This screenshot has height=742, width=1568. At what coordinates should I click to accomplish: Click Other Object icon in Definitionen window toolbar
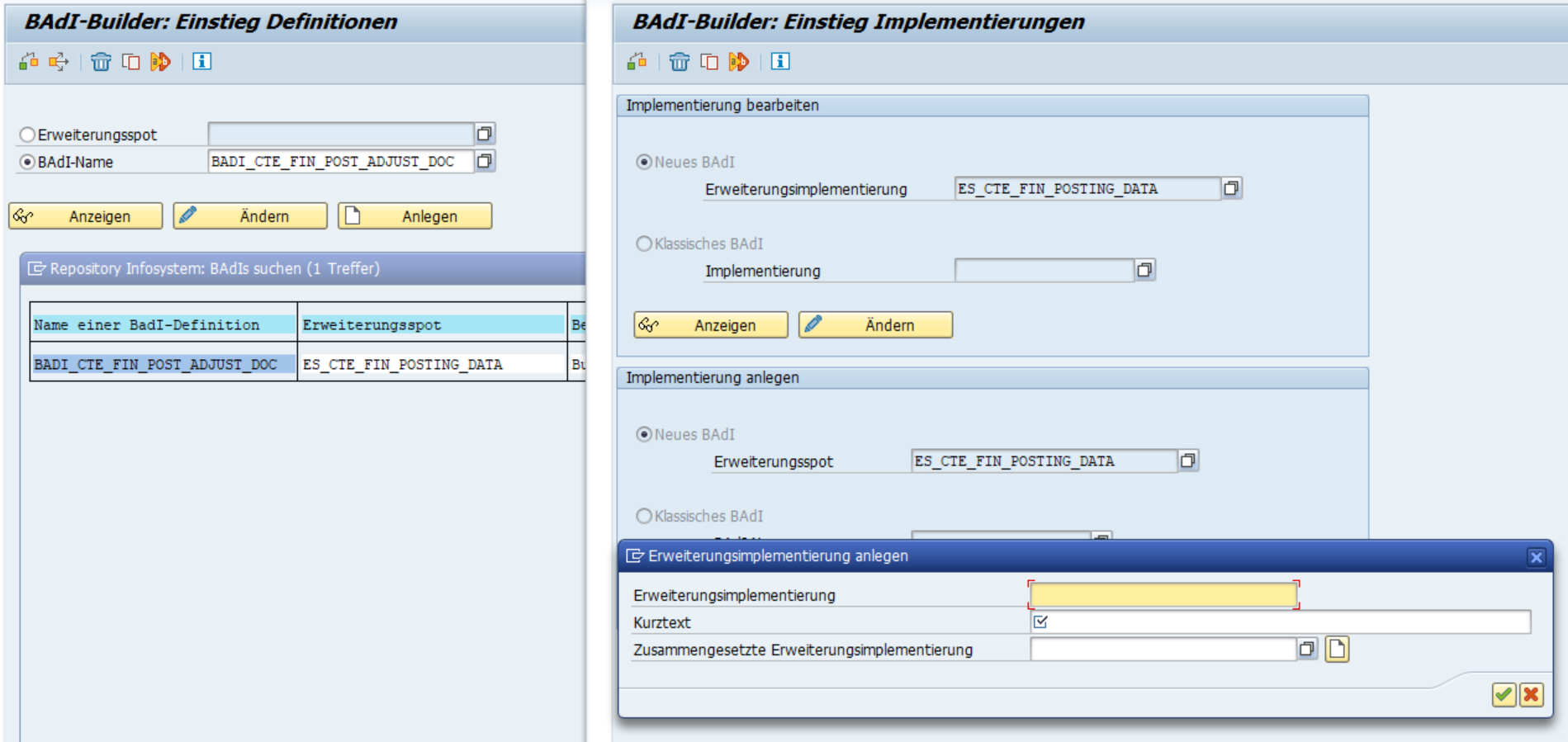(x=29, y=61)
